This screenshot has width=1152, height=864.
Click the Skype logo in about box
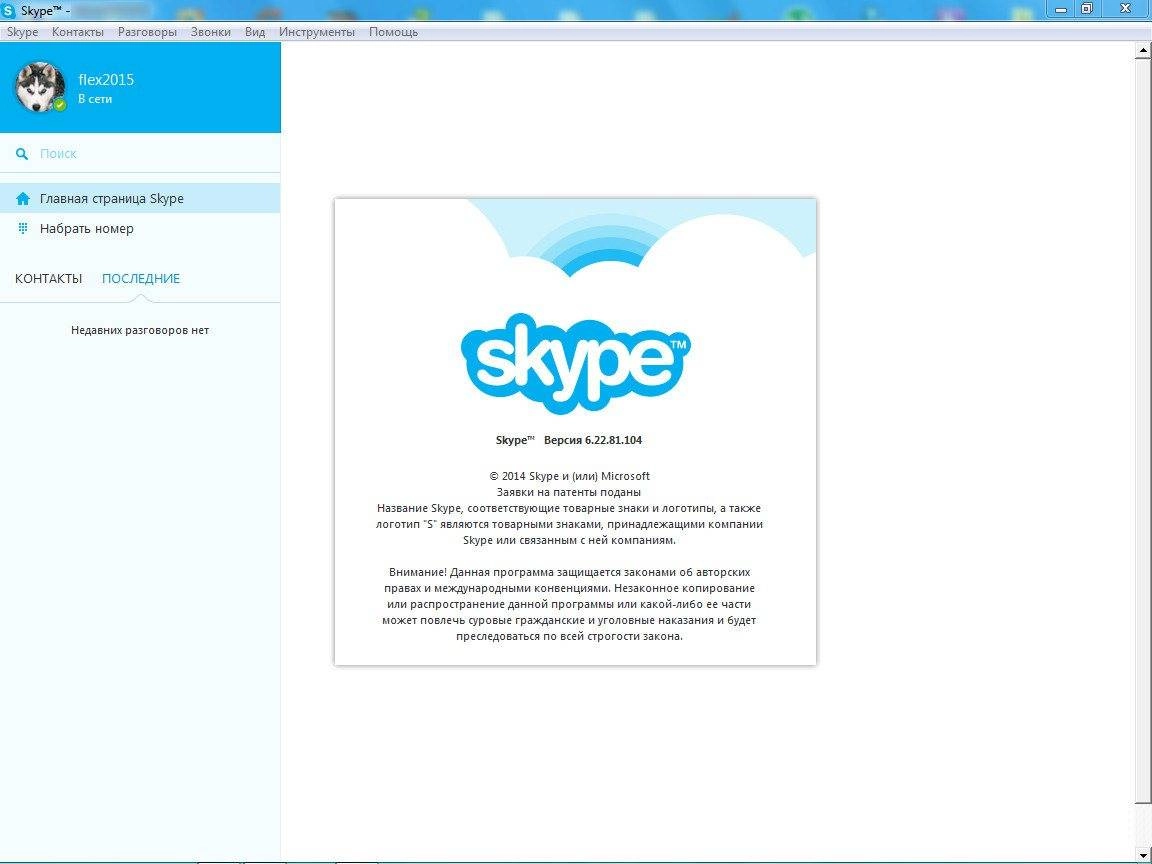[x=575, y=363]
